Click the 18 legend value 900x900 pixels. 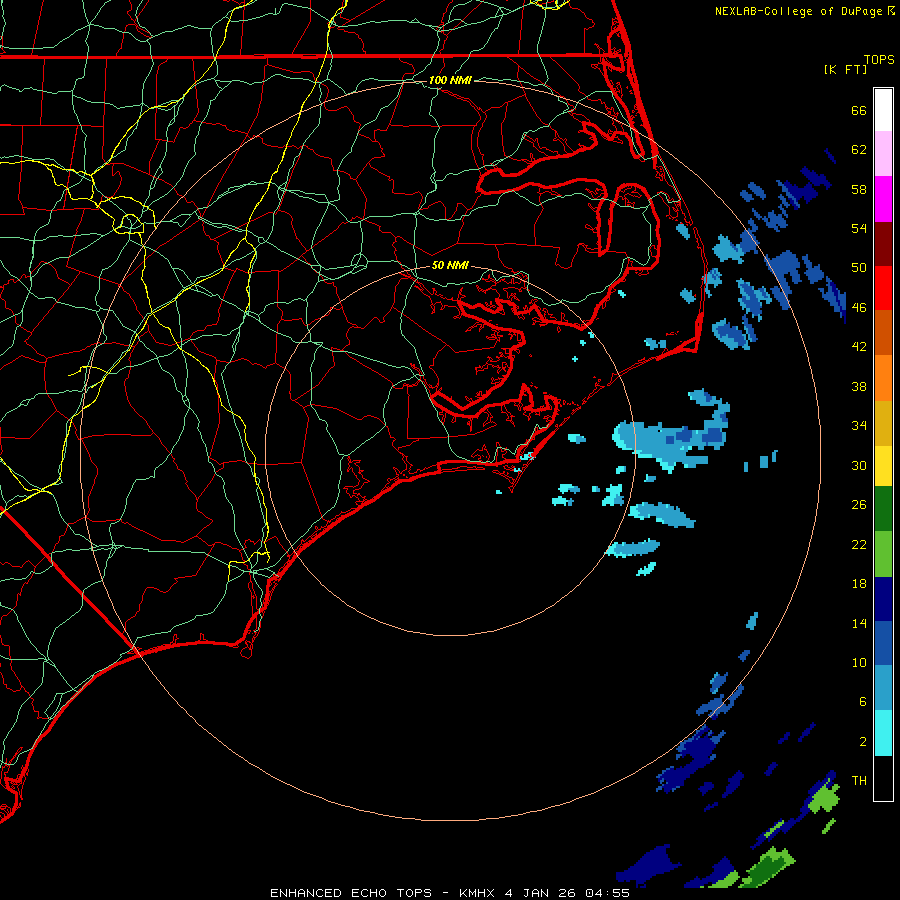pyautogui.click(x=859, y=584)
